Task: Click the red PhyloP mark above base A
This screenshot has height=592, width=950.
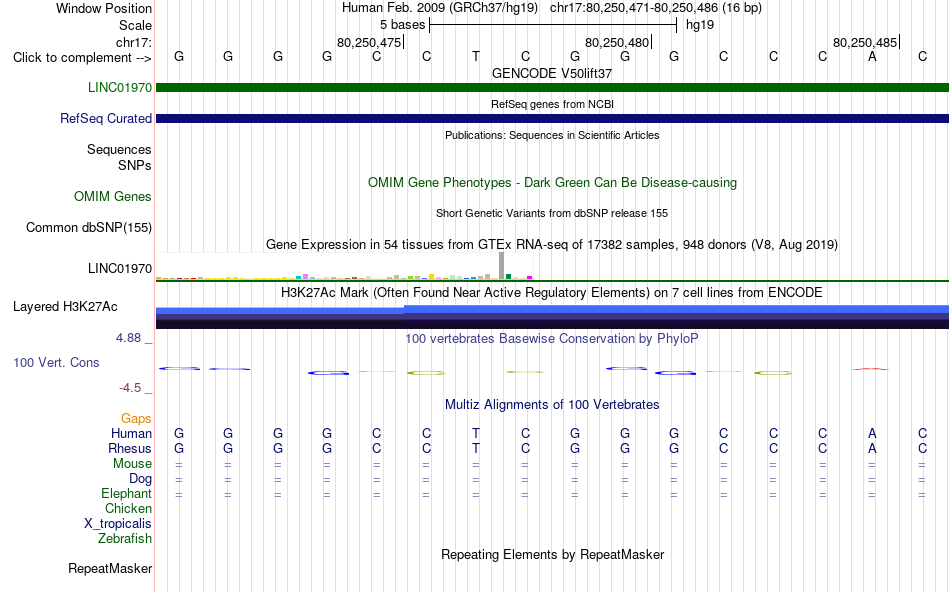Action: (x=871, y=369)
